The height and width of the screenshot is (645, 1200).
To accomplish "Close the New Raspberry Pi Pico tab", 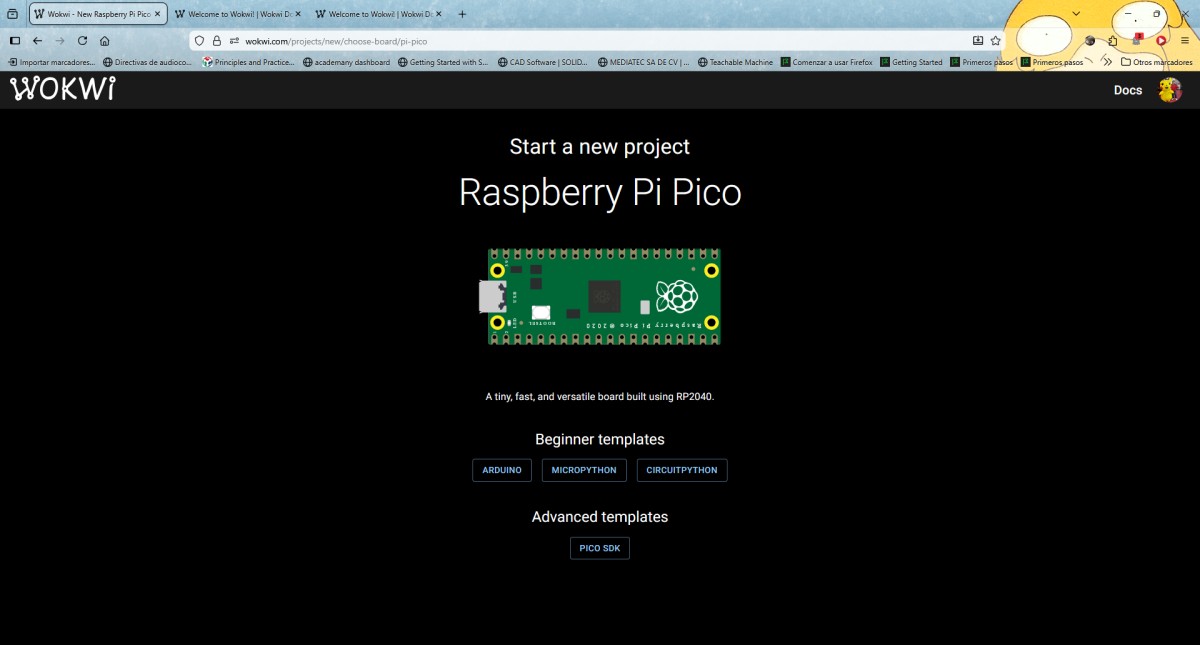I will (158, 14).
